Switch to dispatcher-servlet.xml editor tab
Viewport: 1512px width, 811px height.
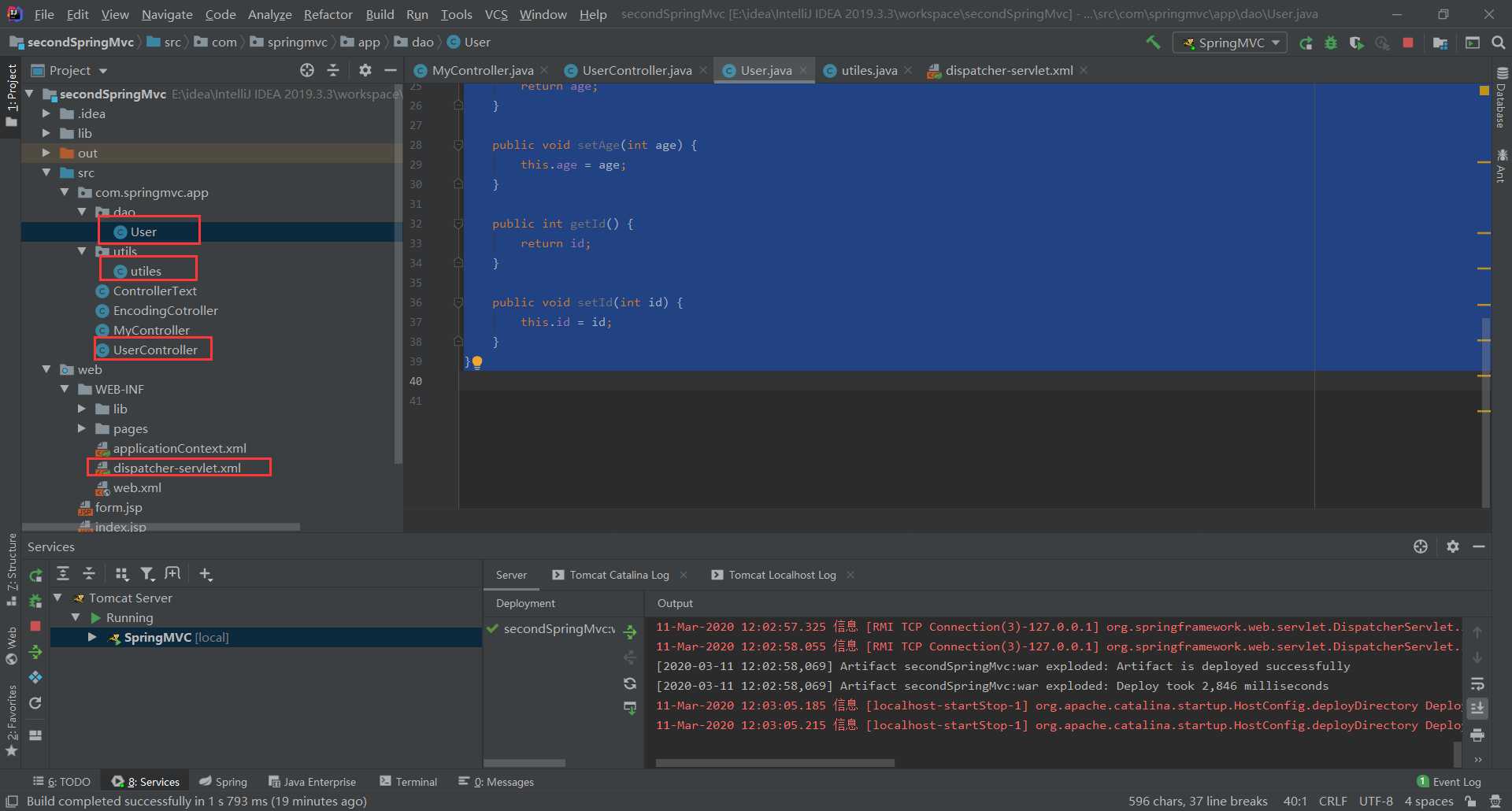tap(1009, 70)
